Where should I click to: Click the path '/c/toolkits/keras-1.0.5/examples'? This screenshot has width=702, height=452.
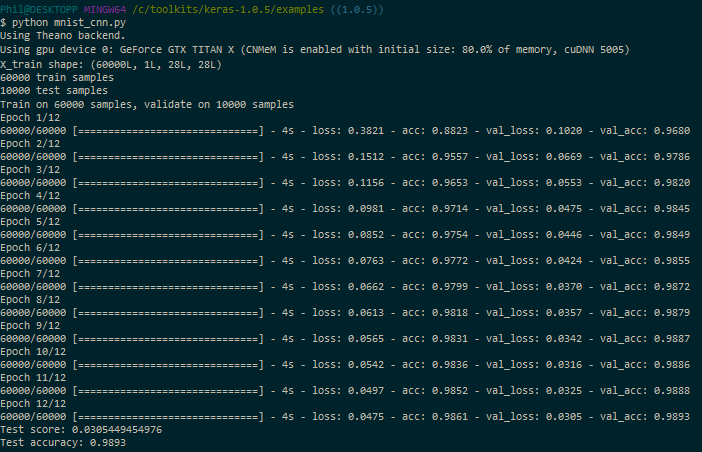point(228,9)
